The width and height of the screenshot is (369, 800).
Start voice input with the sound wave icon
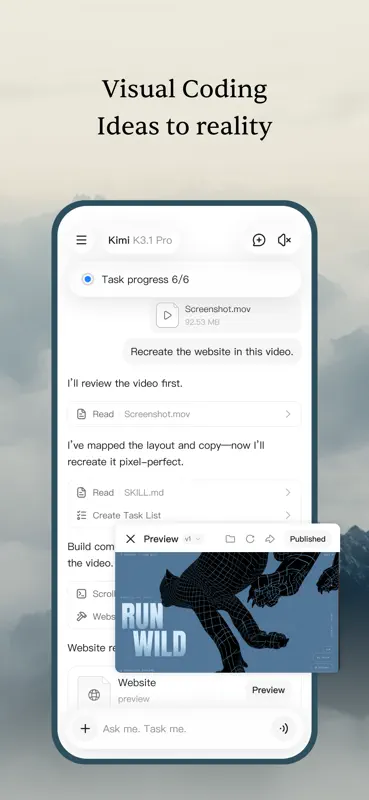click(284, 729)
